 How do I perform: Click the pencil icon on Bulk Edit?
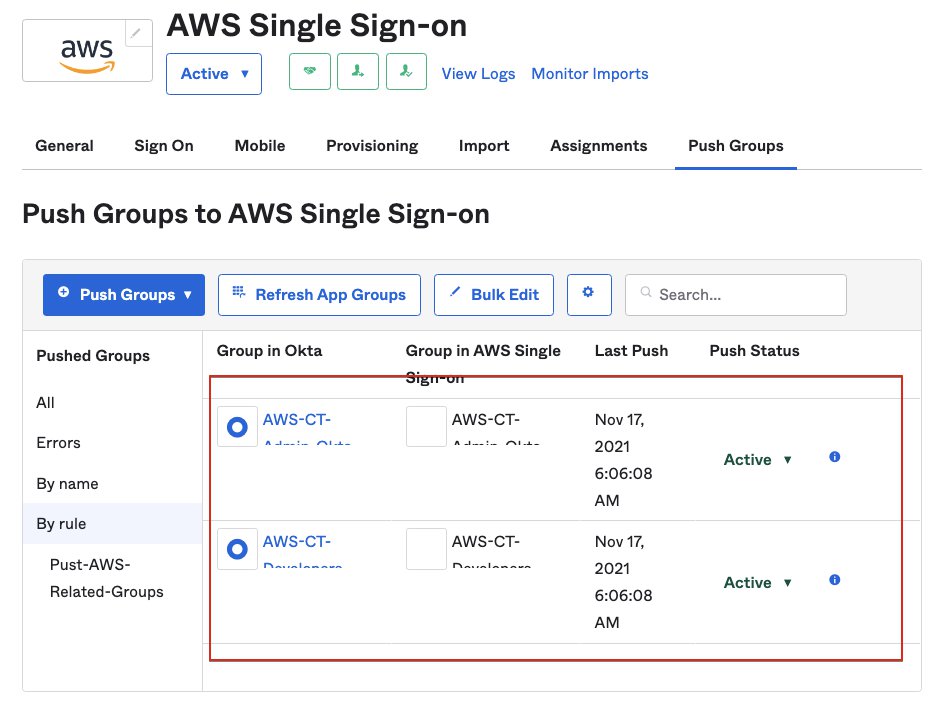coord(455,292)
